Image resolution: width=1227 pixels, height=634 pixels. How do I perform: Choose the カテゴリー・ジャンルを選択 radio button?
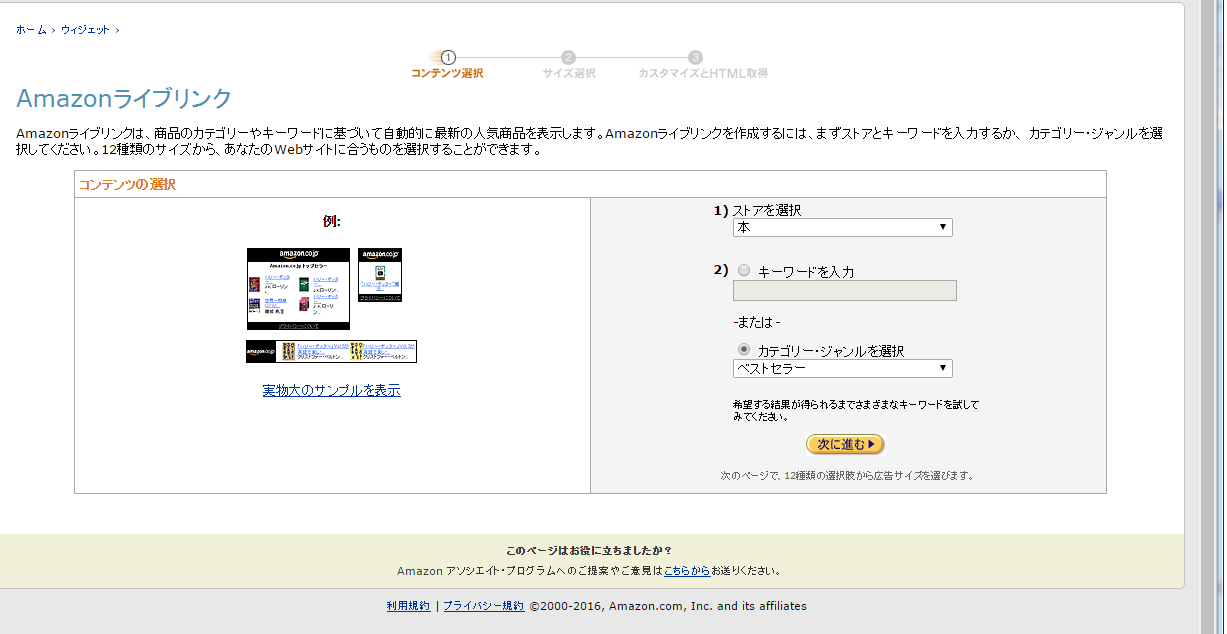click(744, 350)
